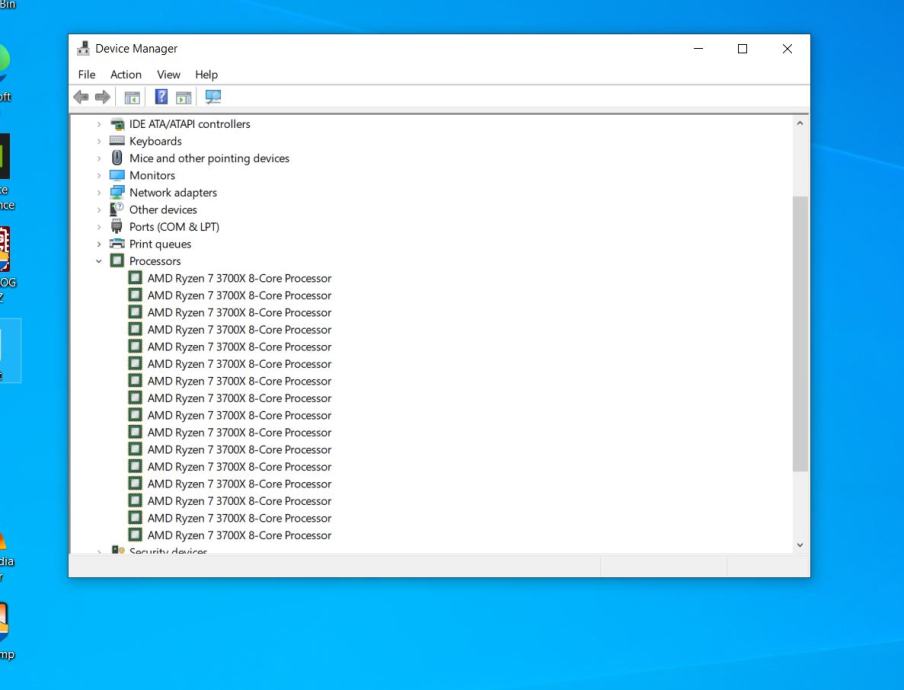This screenshot has width=904, height=690.
Task: Open the File menu
Action: pos(86,74)
